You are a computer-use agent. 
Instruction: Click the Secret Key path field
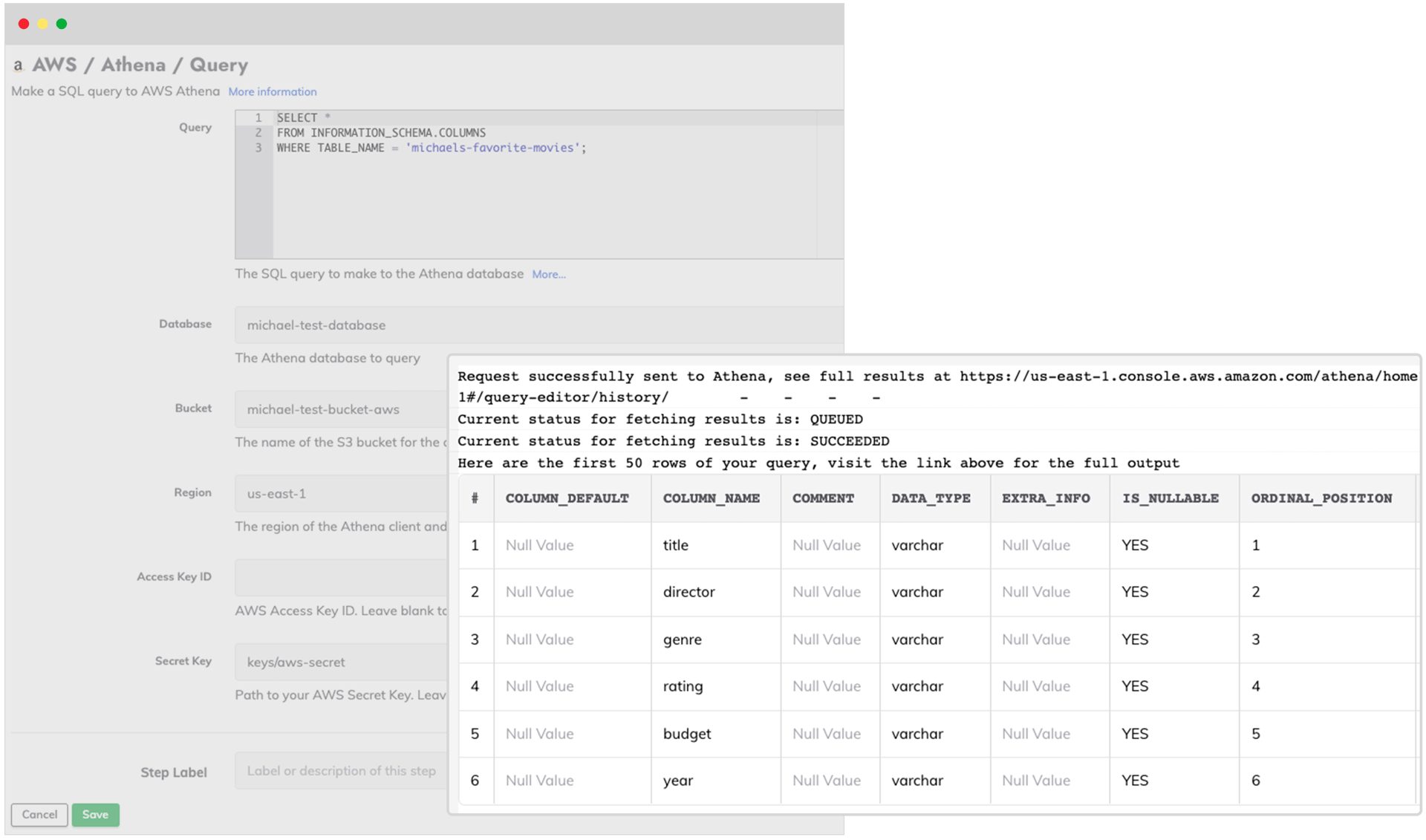pyautogui.click(x=342, y=662)
